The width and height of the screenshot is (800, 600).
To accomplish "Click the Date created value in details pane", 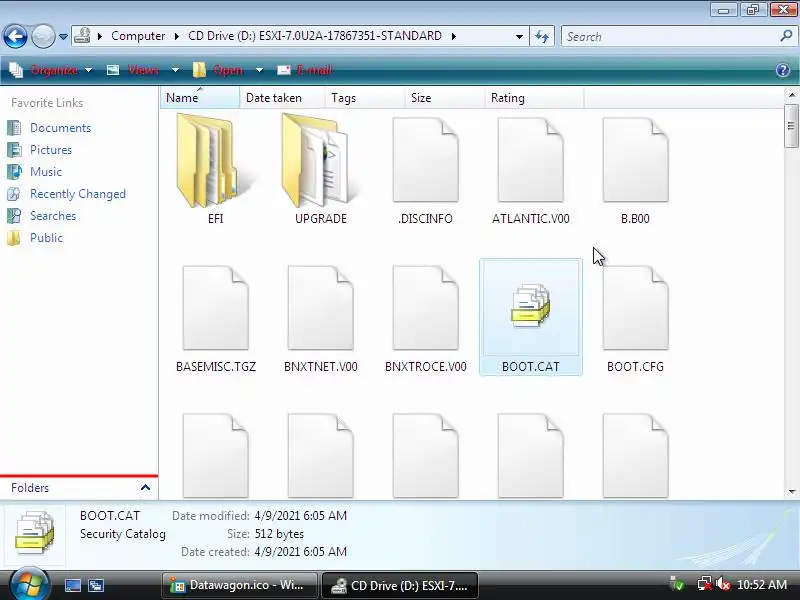I will (301, 552).
